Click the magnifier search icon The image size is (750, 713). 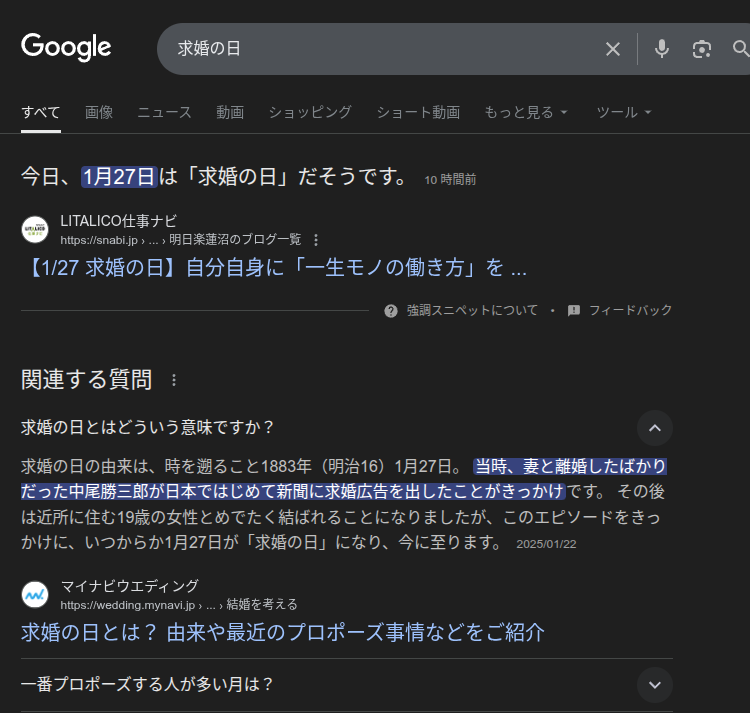[740, 49]
